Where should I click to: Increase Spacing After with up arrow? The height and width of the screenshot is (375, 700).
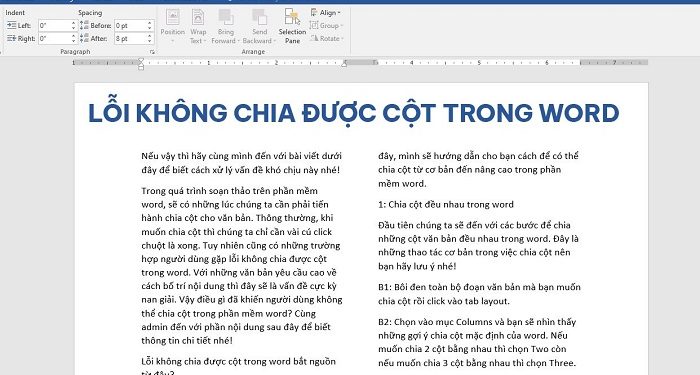pyautogui.click(x=150, y=36)
